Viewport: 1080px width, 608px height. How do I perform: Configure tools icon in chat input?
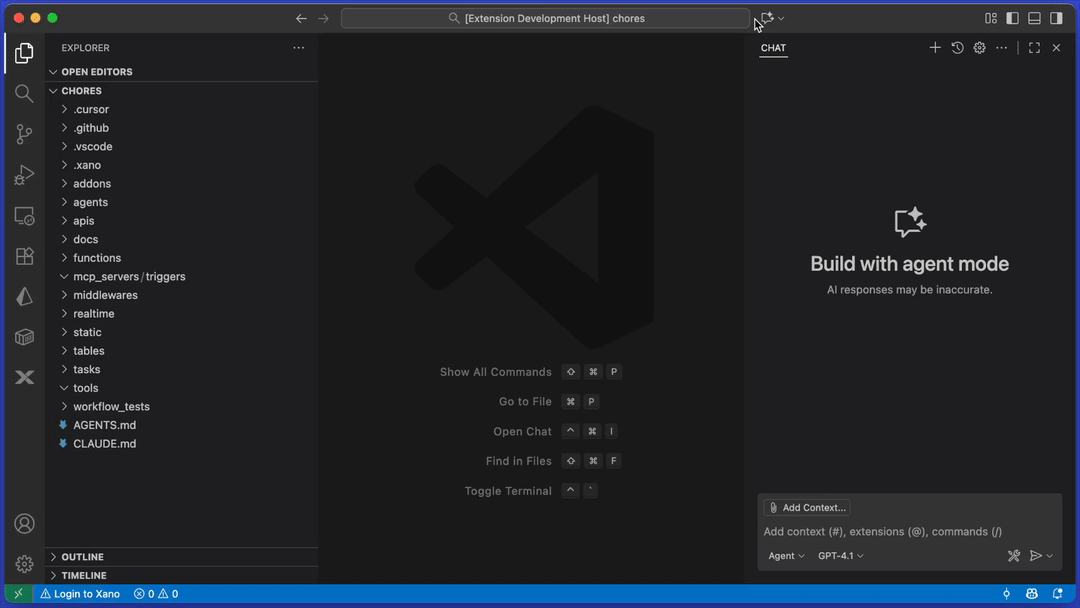1014,556
